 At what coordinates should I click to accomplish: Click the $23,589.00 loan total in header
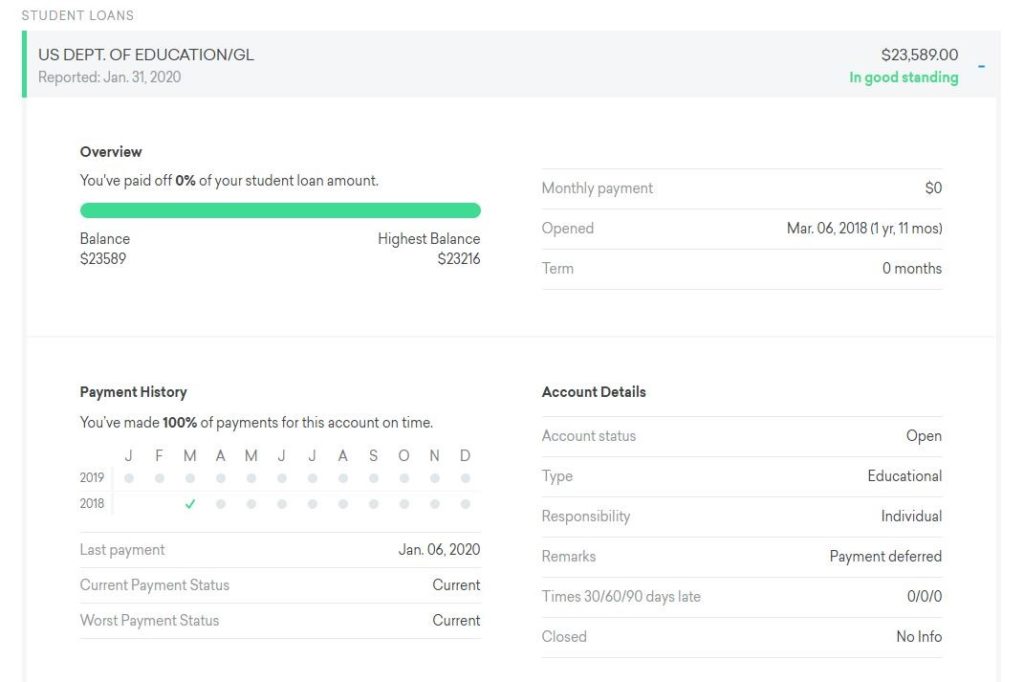tap(920, 54)
